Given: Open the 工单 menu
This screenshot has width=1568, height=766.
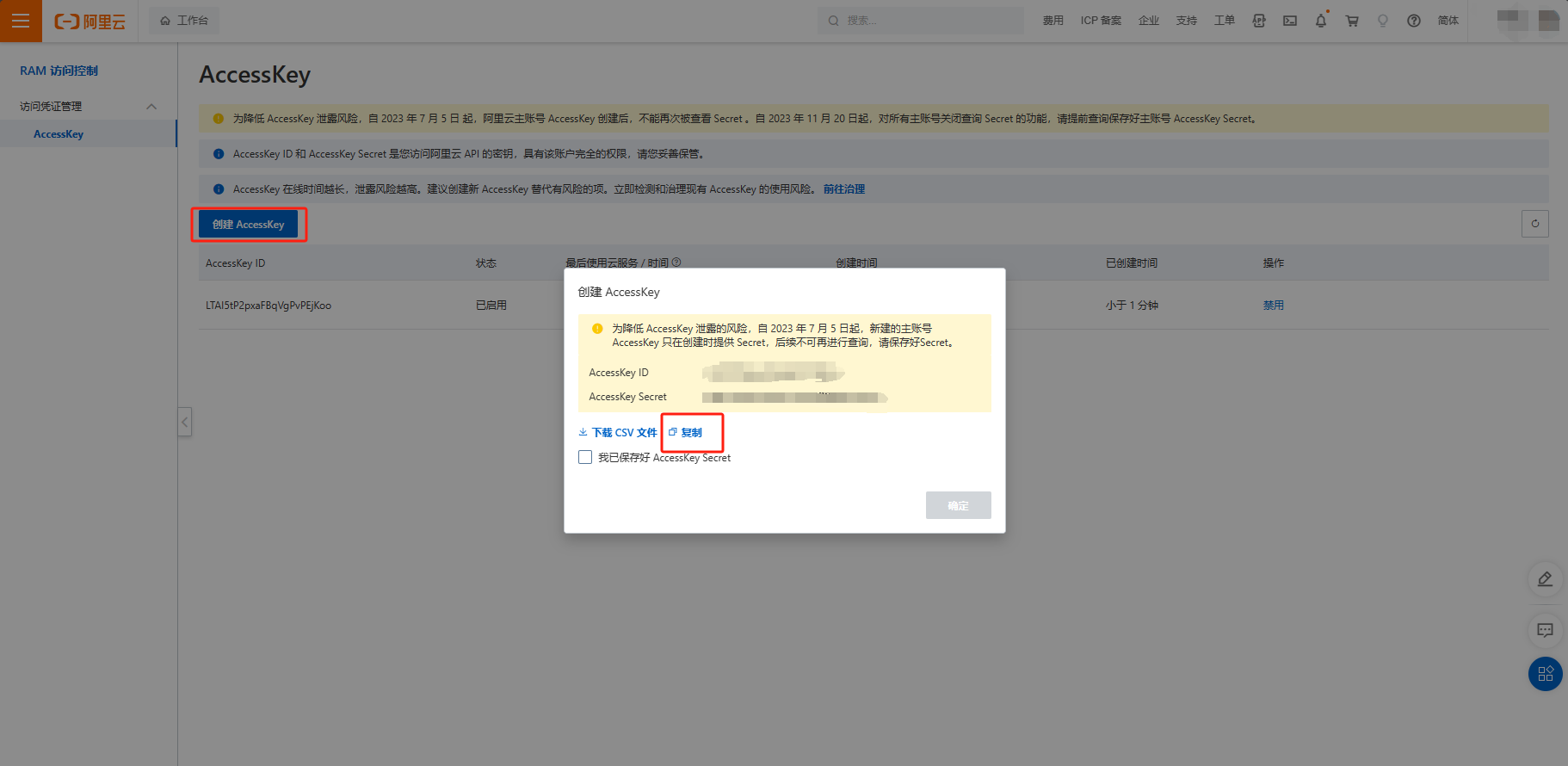Looking at the screenshot, I should click(x=1225, y=21).
